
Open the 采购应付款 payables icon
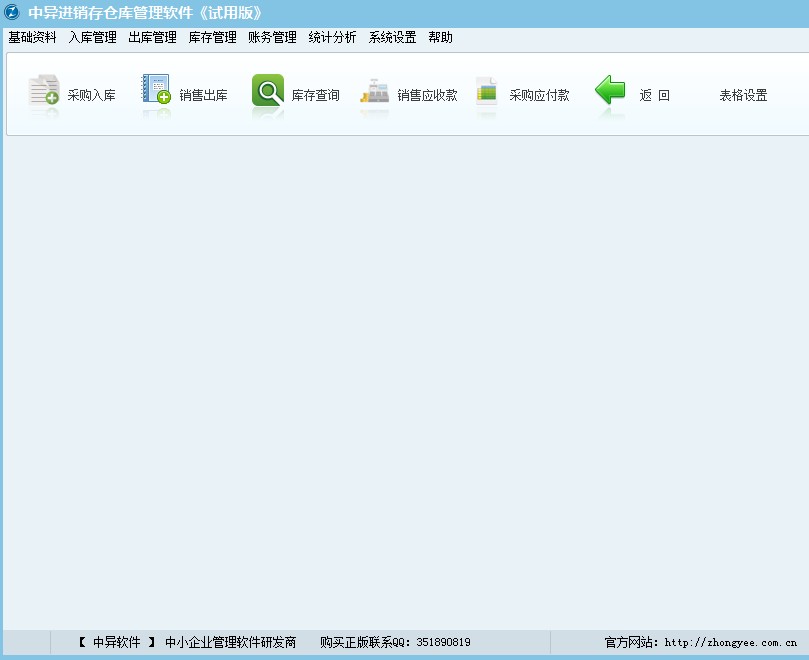525,93
